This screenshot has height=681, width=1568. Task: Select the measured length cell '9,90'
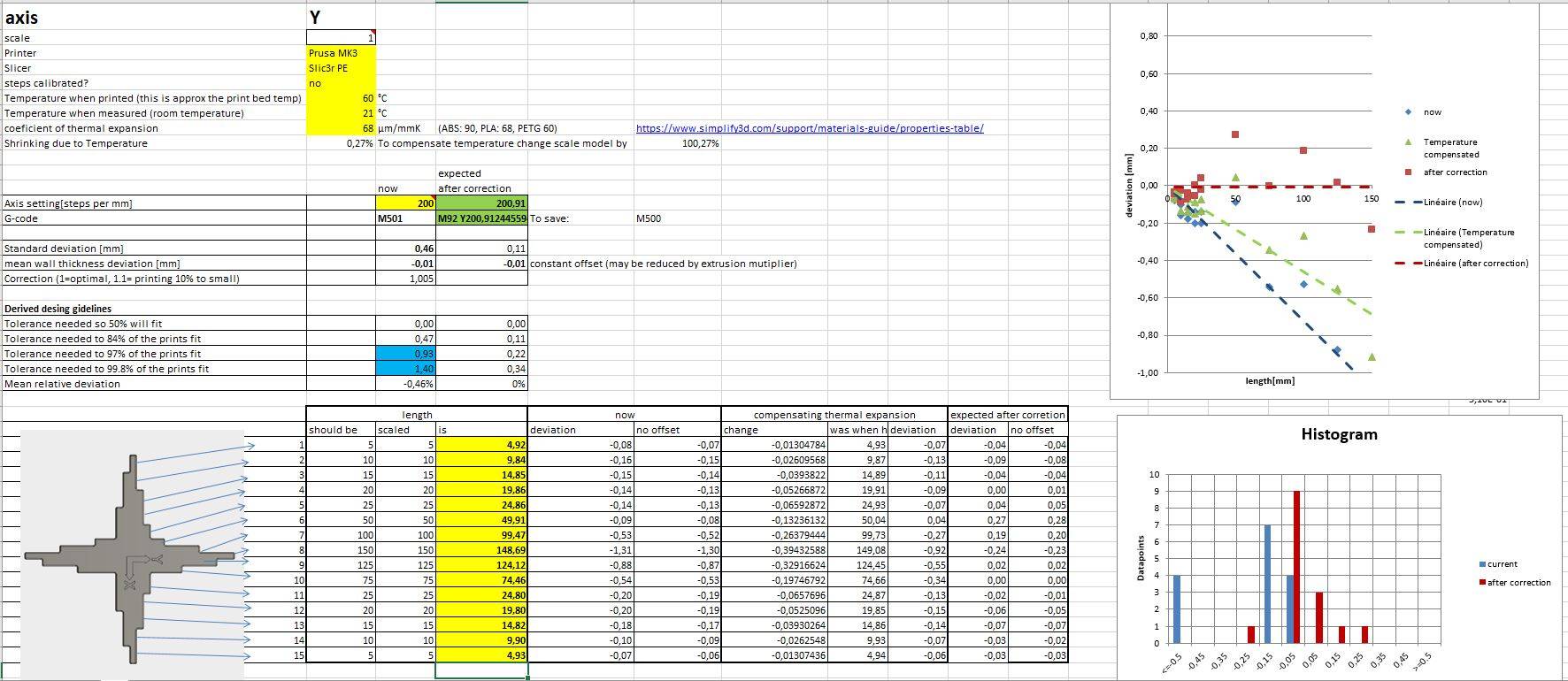tap(481, 640)
